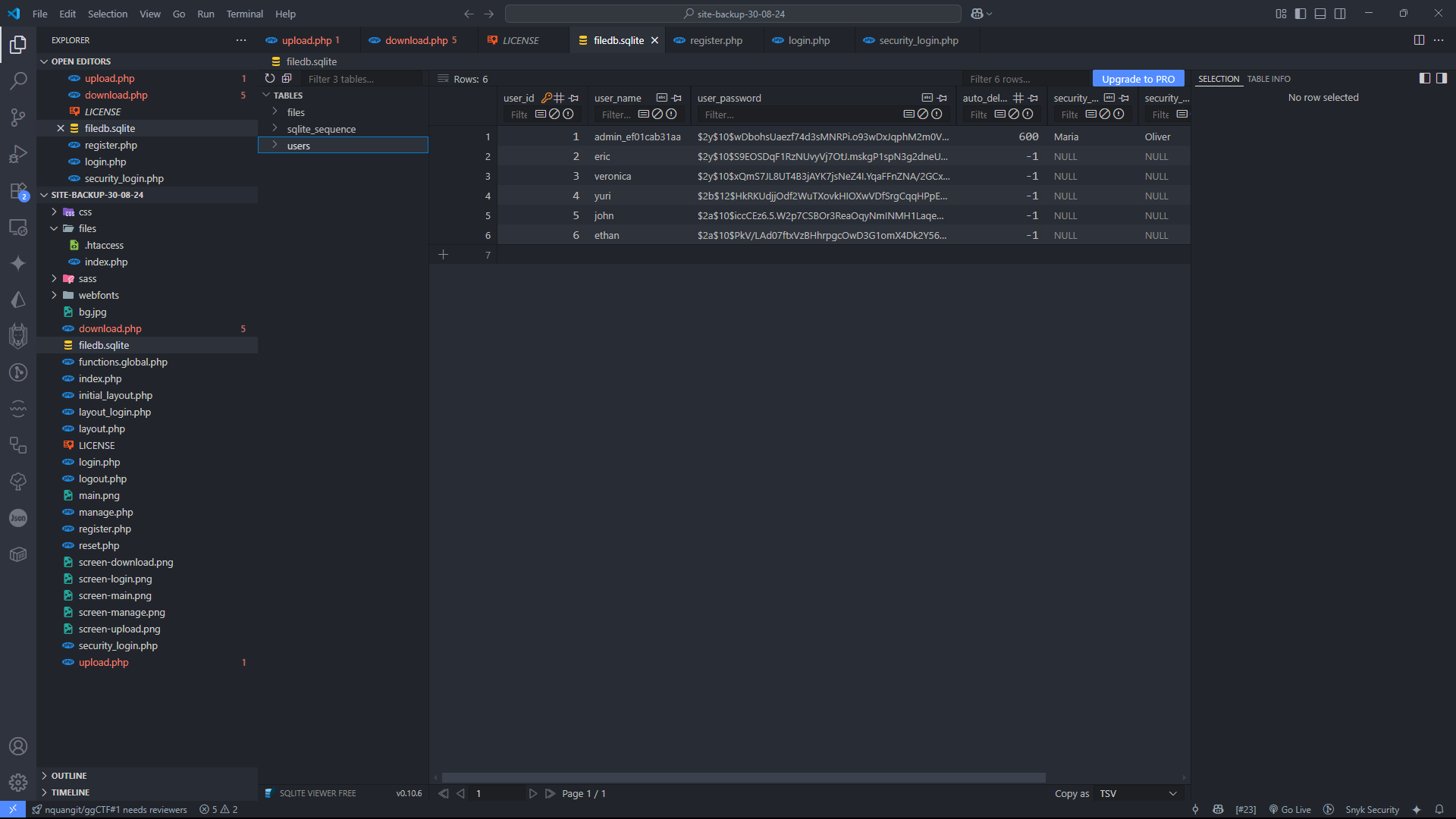Expand the sass folder
The image size is (1456, 819).
click(x=54, y=278)
